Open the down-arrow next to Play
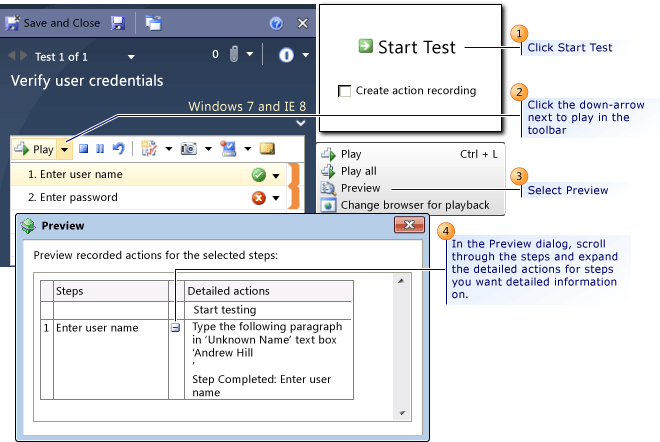This screenshot has height=442, width=660. (64, 149)
